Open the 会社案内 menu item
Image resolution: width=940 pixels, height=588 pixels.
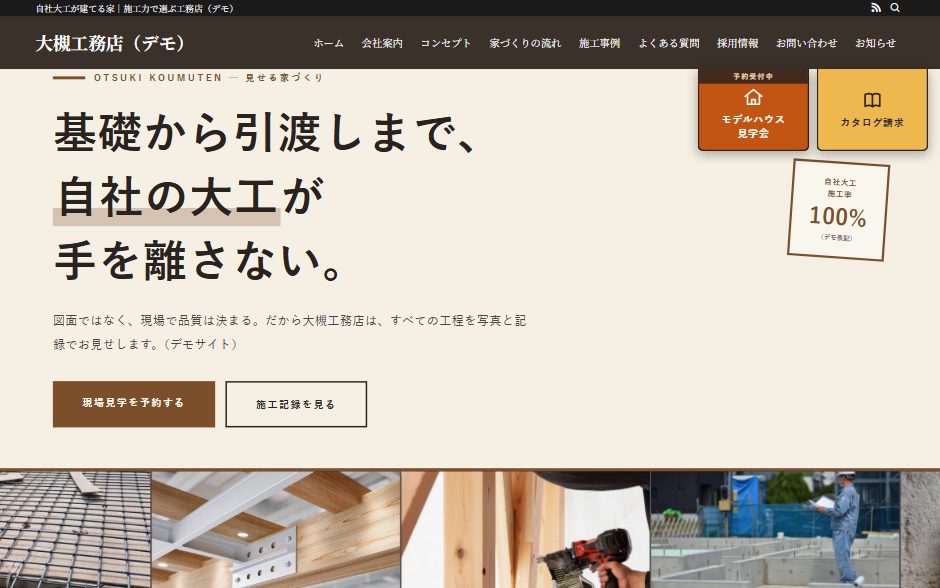click(382, 43)
